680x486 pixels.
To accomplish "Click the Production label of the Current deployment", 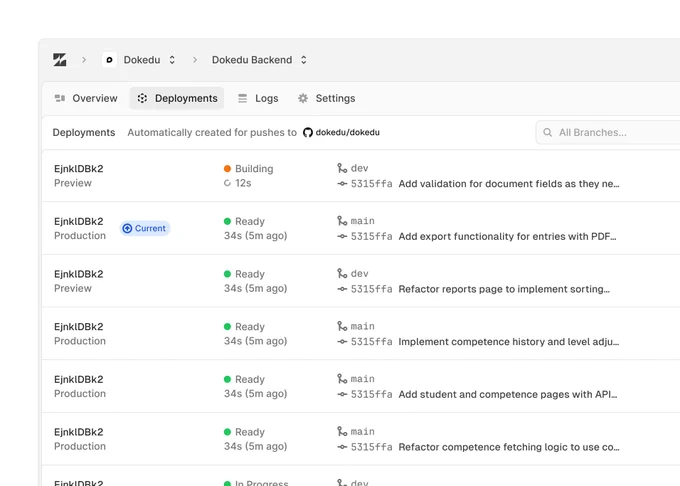I will pos(80,236).
